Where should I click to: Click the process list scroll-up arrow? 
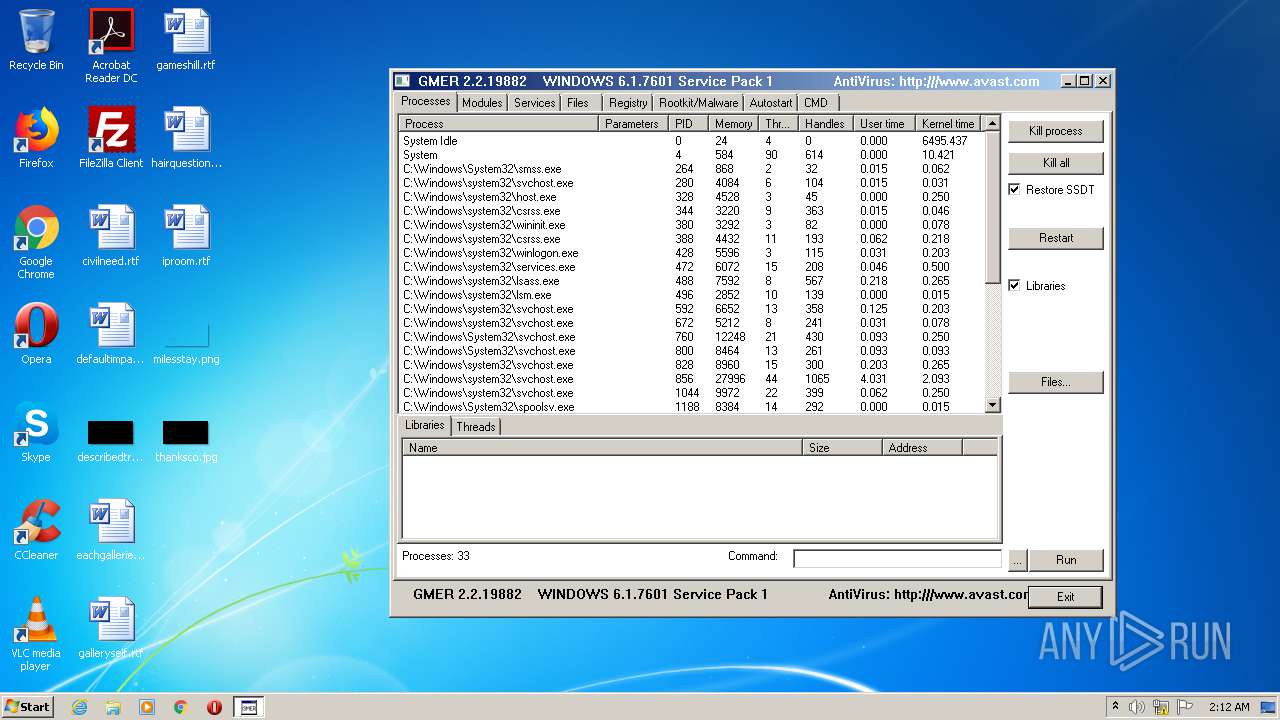tap(992, 123)
